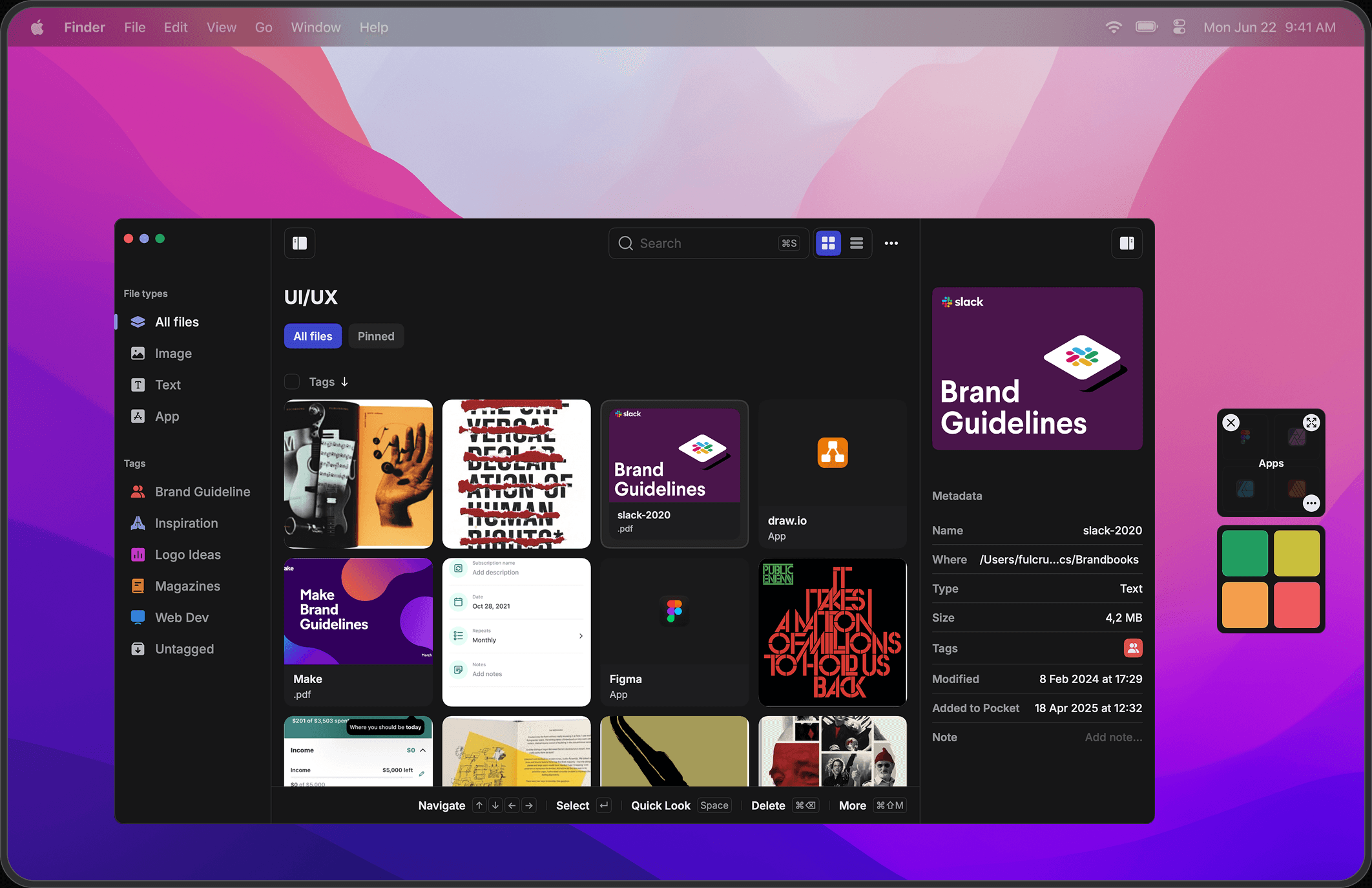Change sort order via Tags arrow

coord(344,382)
